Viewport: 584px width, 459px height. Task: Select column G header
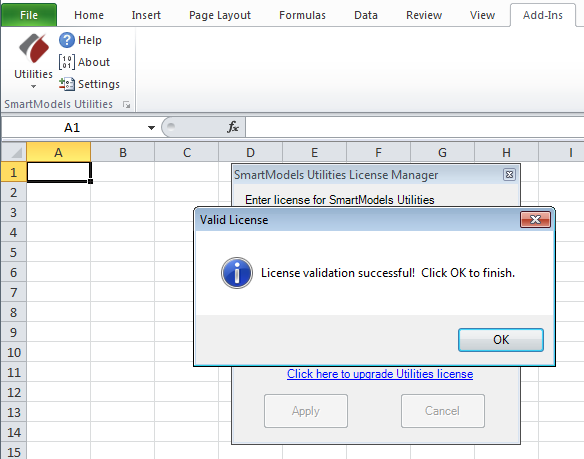[x=442, y=152]
